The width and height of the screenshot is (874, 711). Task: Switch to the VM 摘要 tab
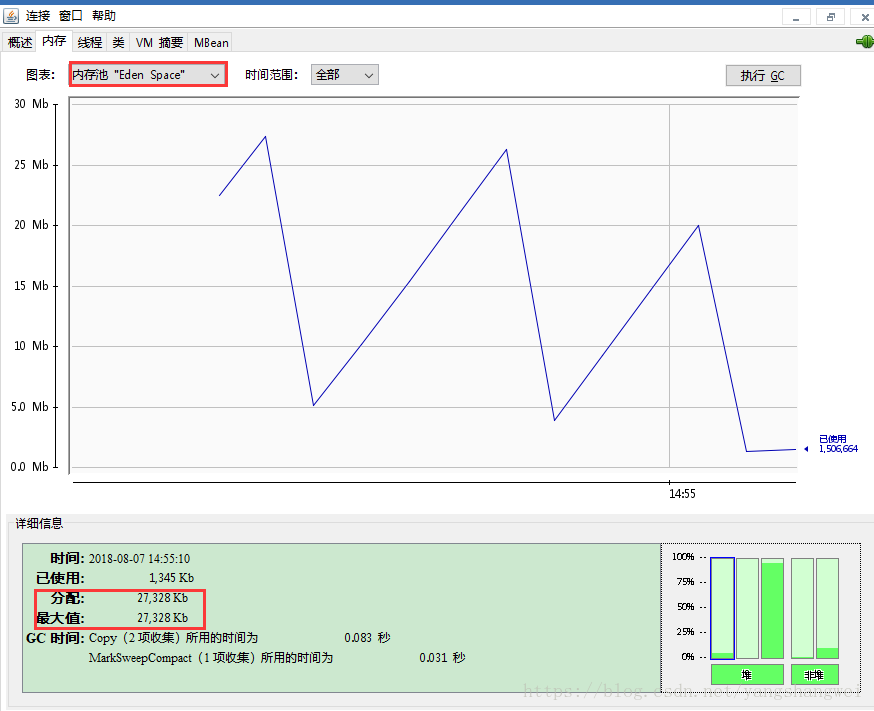[160, 42]
